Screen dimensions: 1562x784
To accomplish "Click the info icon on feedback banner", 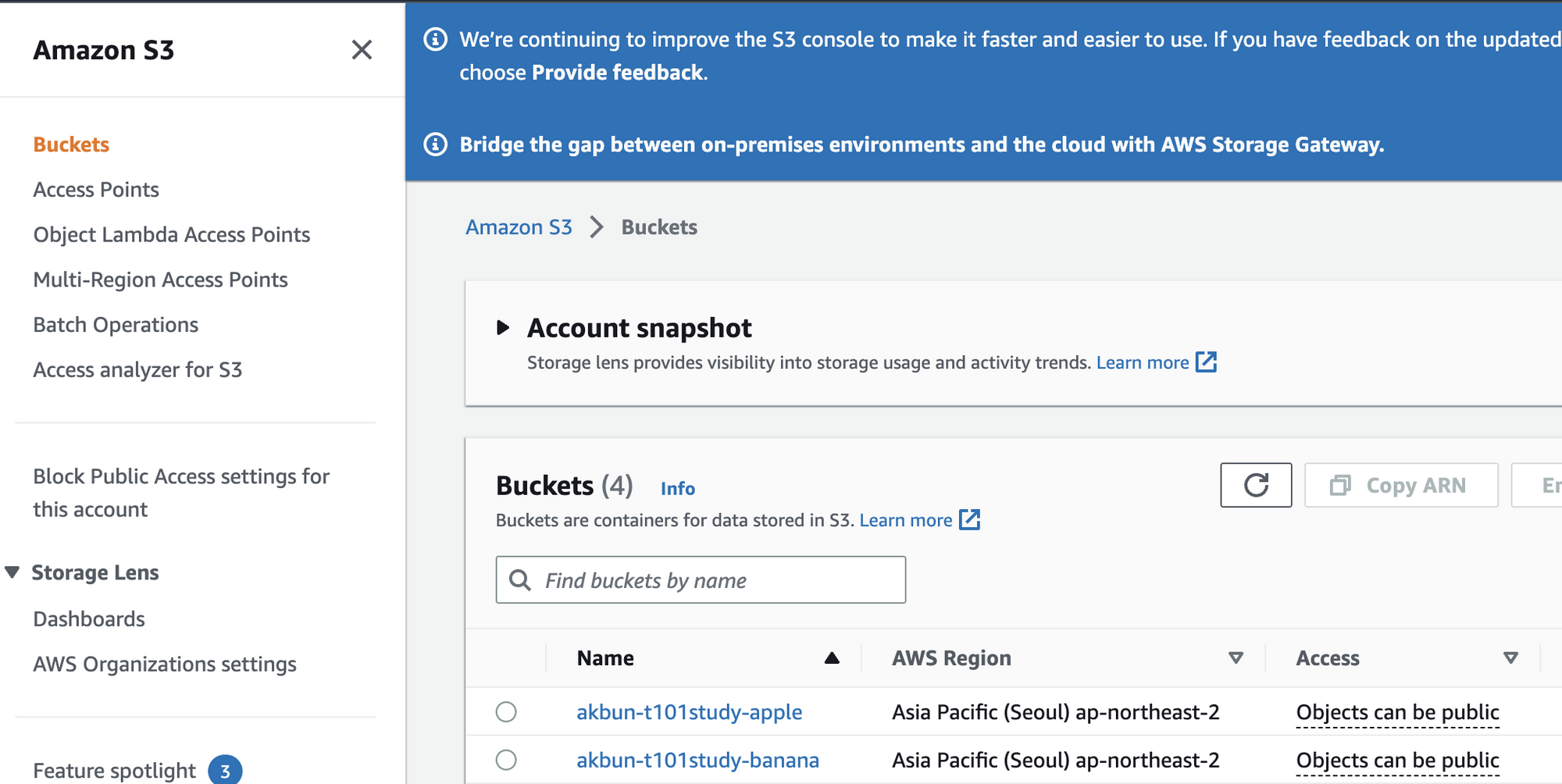I will [435, 39].
